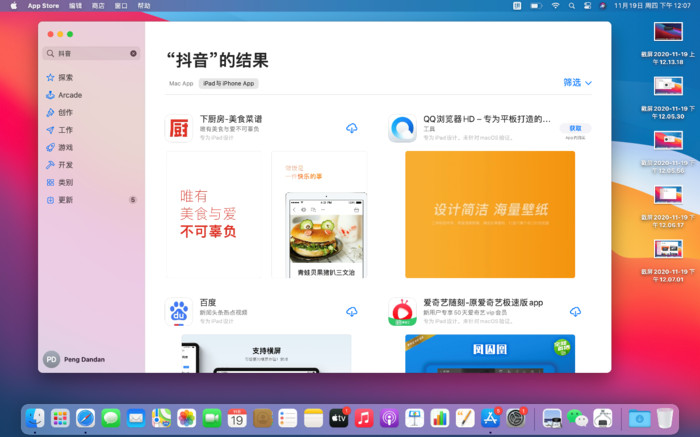Screen dimensions: 700x437
Task: Open Launchpad from the Dock
Action: (60, 418)
